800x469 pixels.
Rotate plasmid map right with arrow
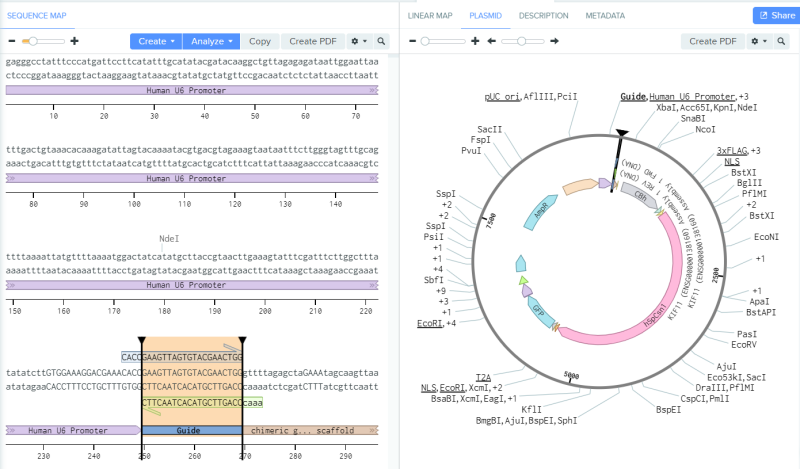click(554, 41)
